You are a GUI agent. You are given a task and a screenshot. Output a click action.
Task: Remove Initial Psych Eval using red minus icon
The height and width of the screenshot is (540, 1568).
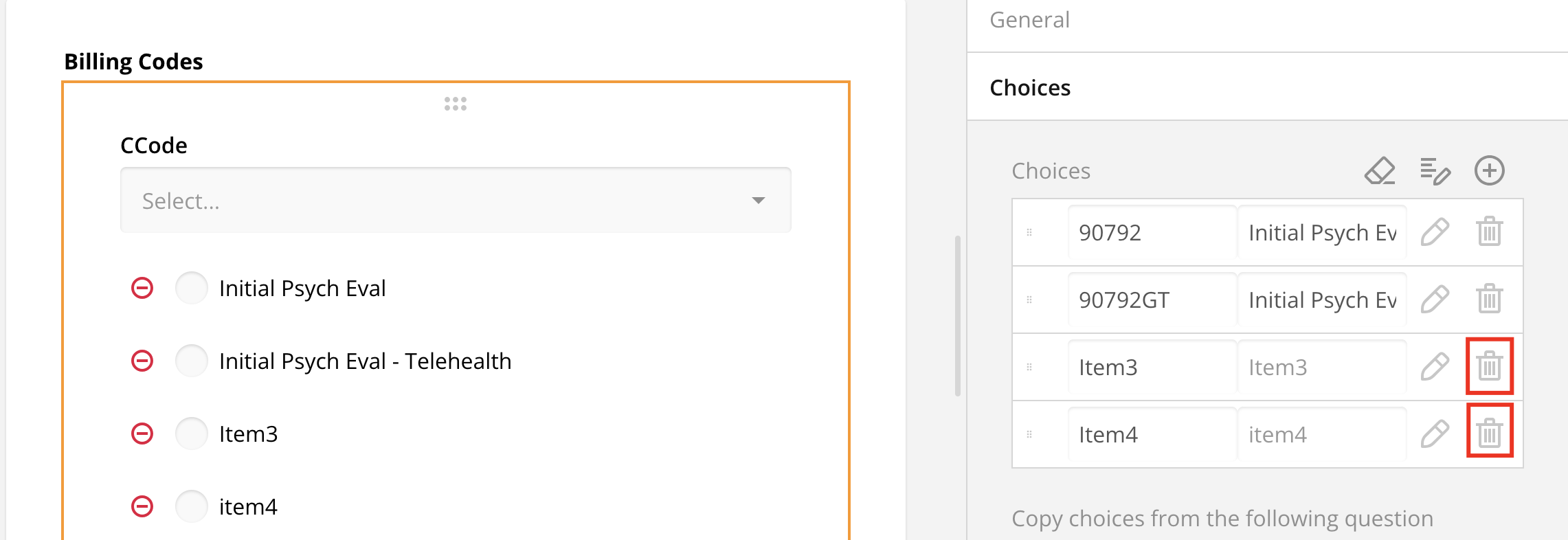[x=142, y=288]
